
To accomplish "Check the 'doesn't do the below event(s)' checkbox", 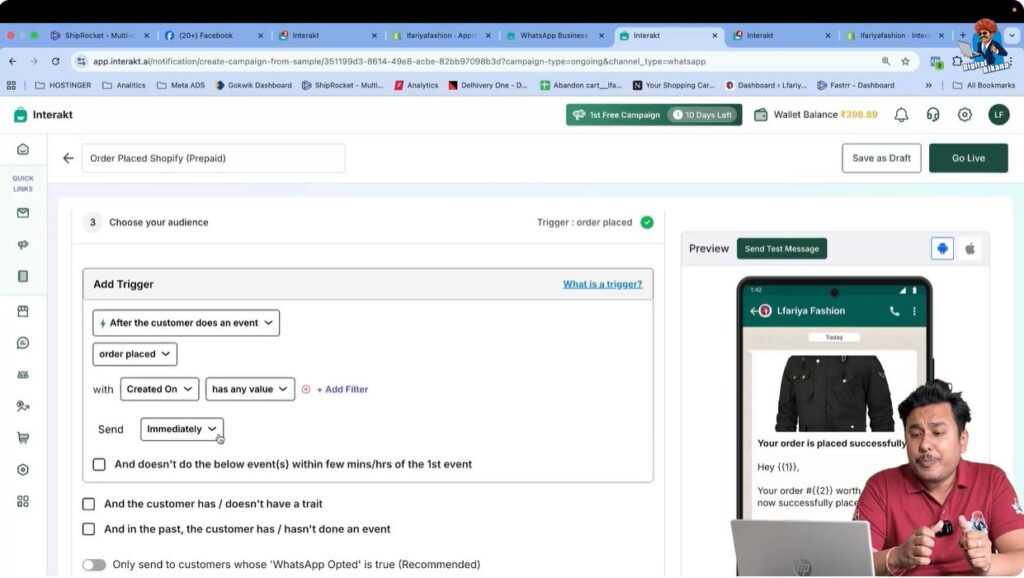I will pyautogui.click(x=97, y=464).
